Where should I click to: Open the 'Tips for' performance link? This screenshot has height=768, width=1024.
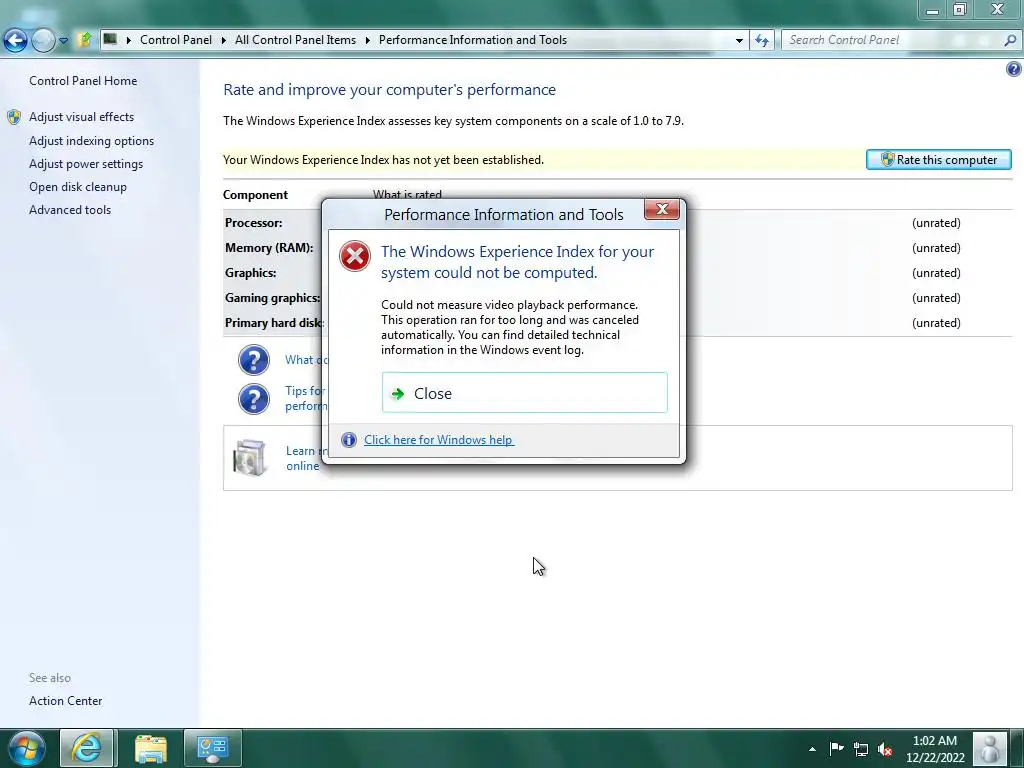click(305, 398)
